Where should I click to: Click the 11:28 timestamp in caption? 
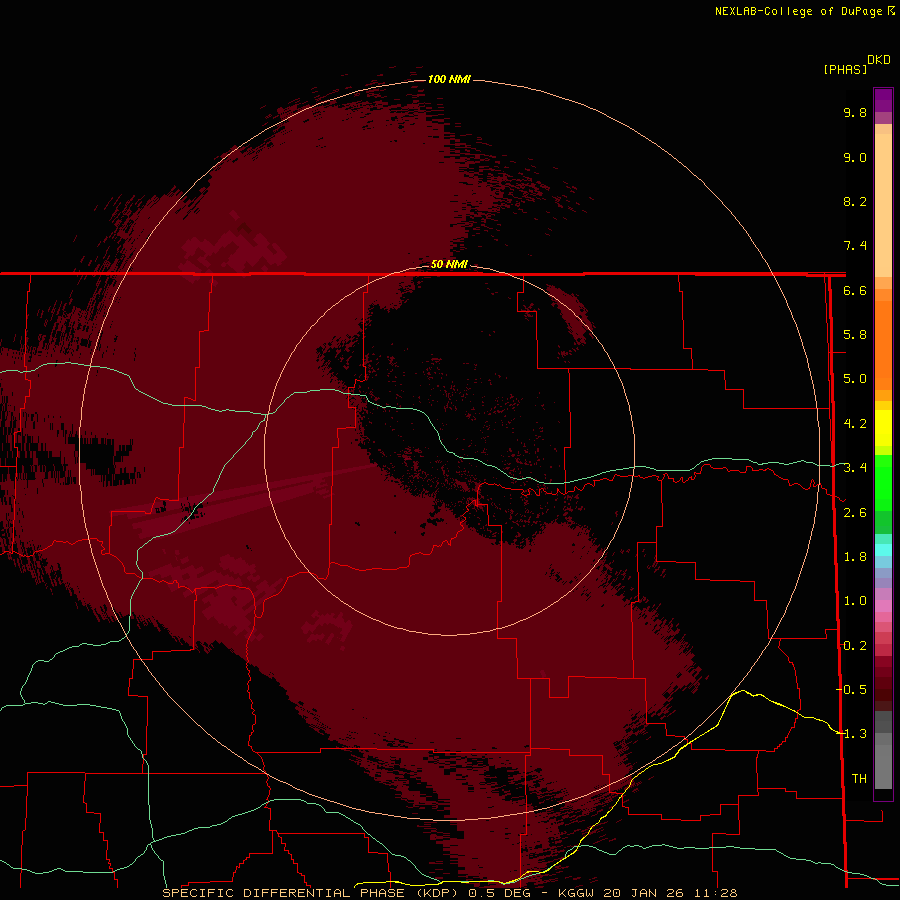[715, 893]
